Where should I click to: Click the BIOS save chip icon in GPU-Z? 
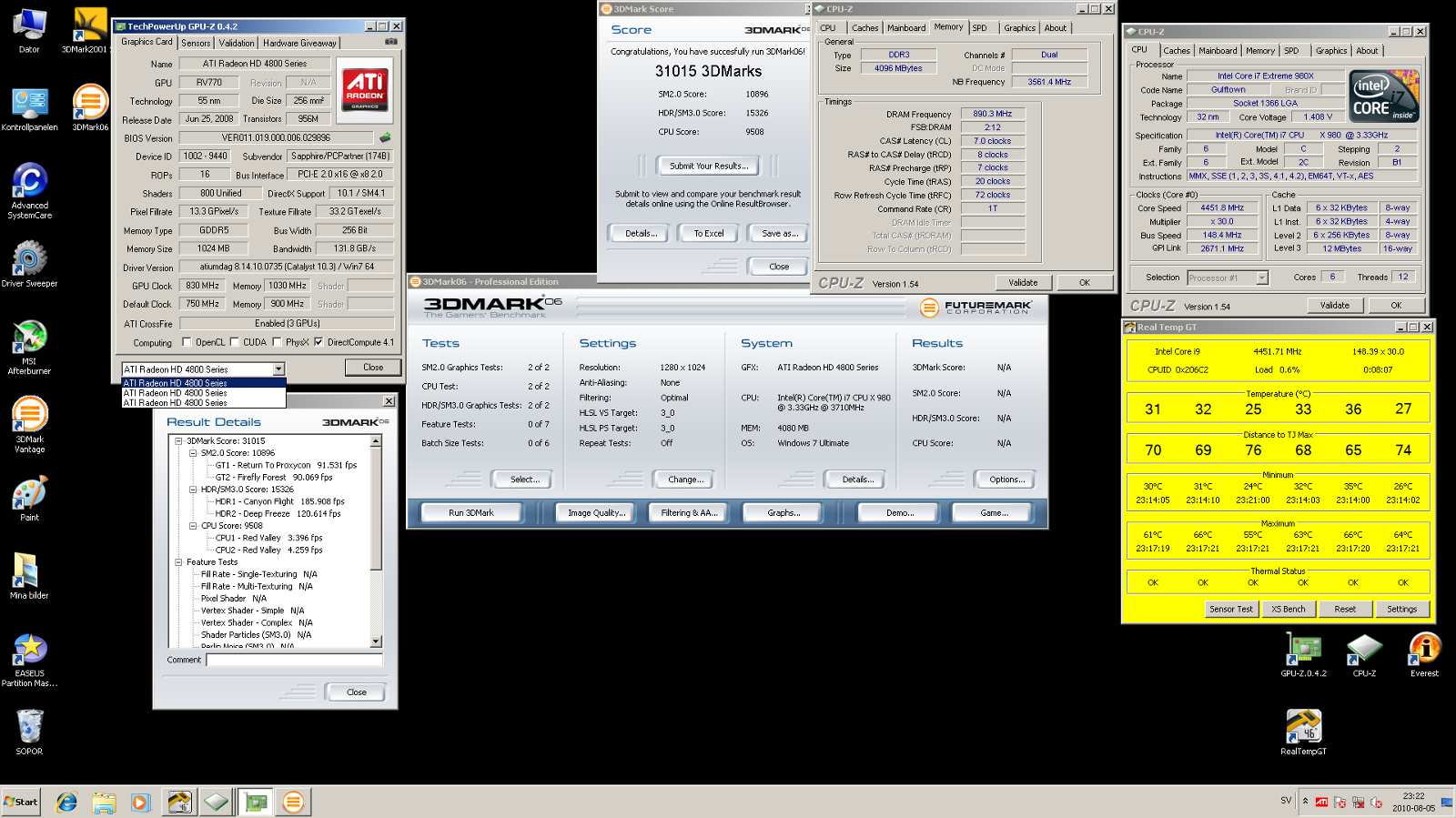[x=385, y=137]
